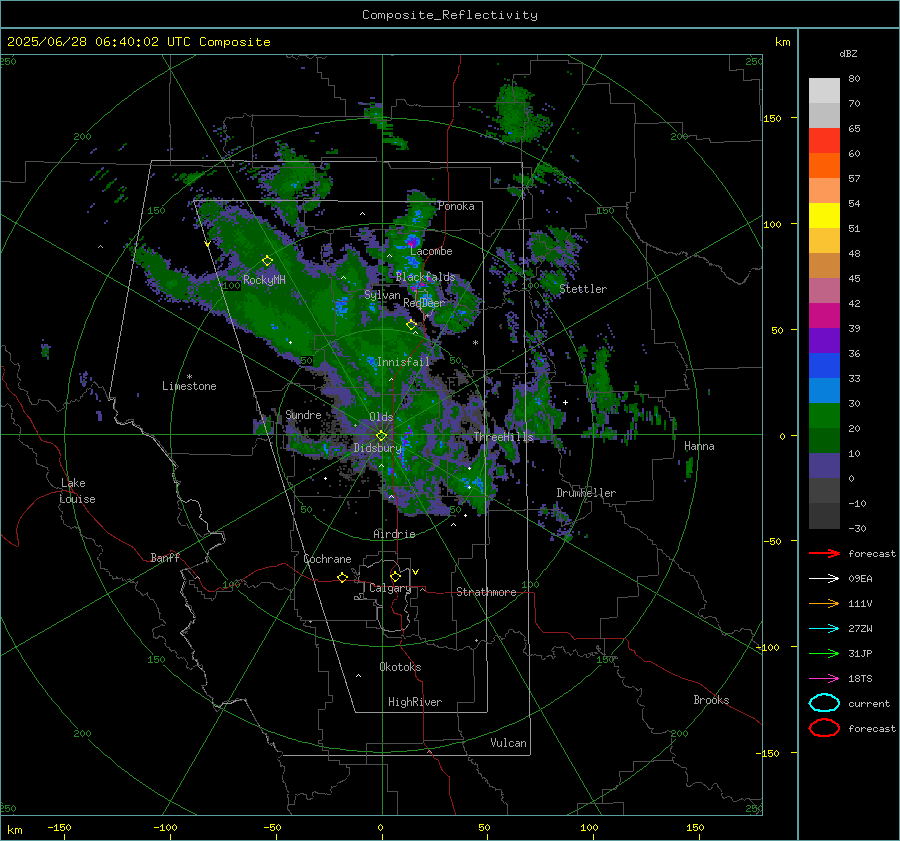Image resolution: width=900 pixels, height=841 pixels.
Task: Click the Stettler city label
Action: [x=583, y=289]
